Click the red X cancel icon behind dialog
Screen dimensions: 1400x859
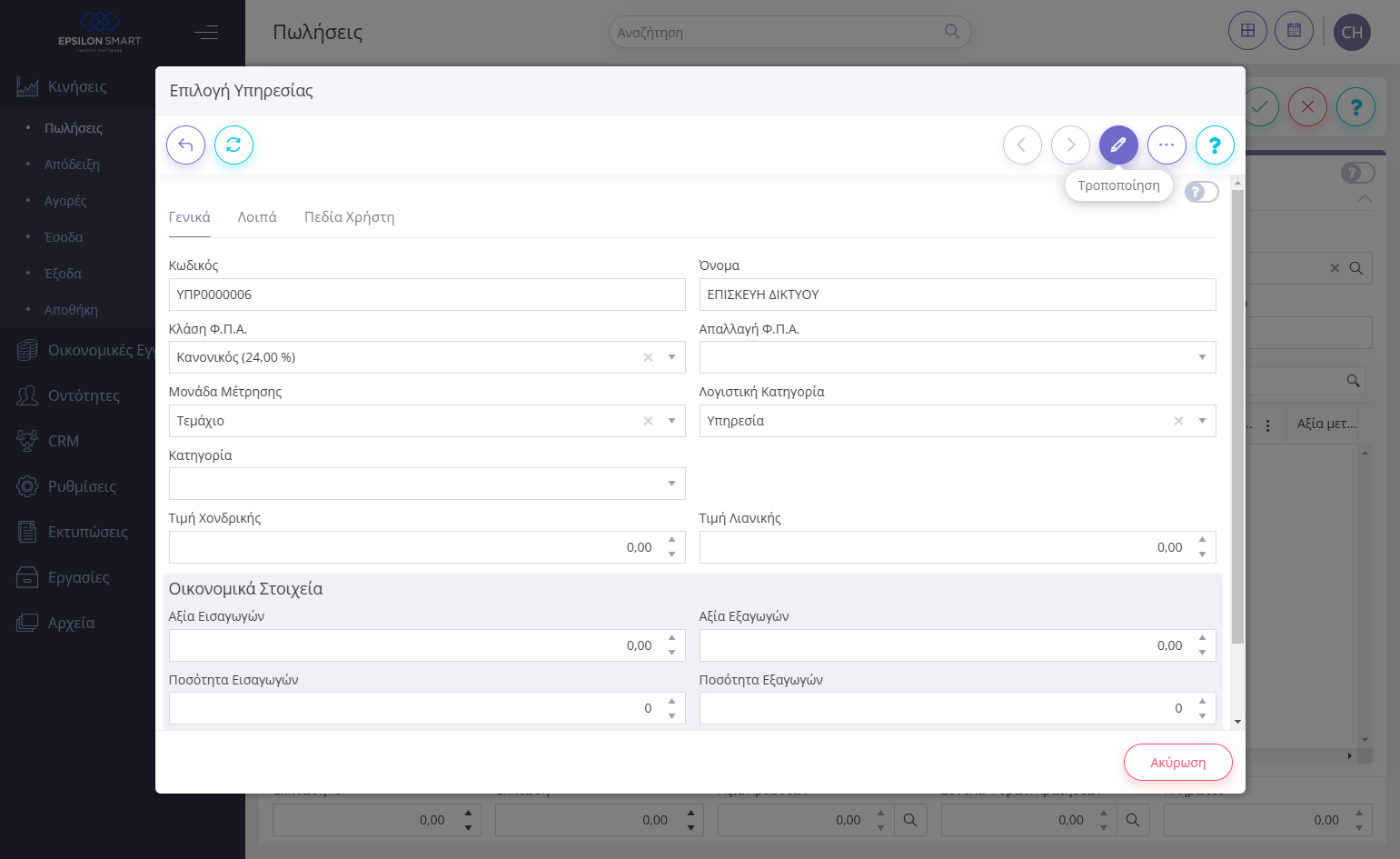pyautogui.click(x=1307, y=106)
